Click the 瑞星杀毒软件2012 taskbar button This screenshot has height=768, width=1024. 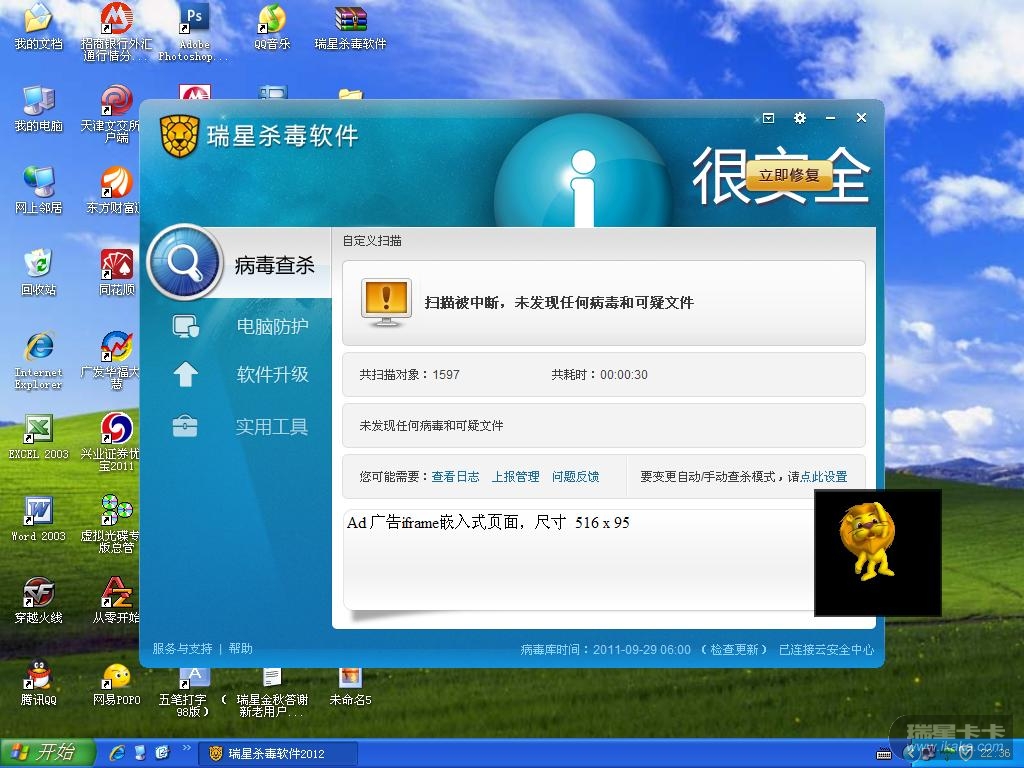(278, 754)
